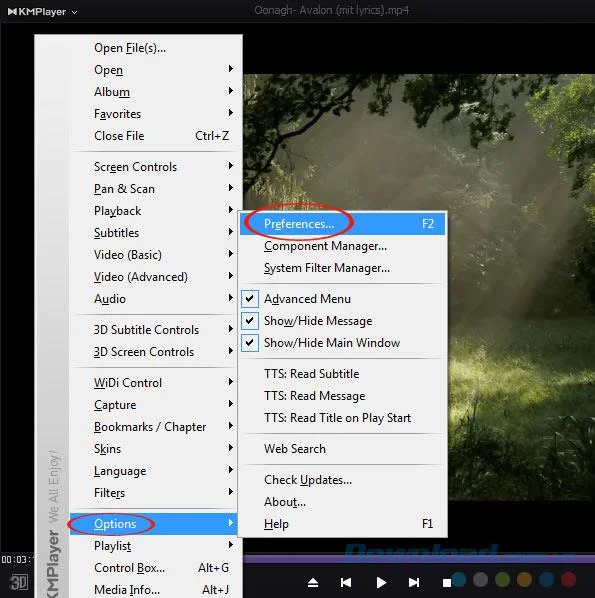Image resolution: width=595 pixels, height=598 pixels.
Task: Open Help from the submenu
Action: (x=343, y=524)
